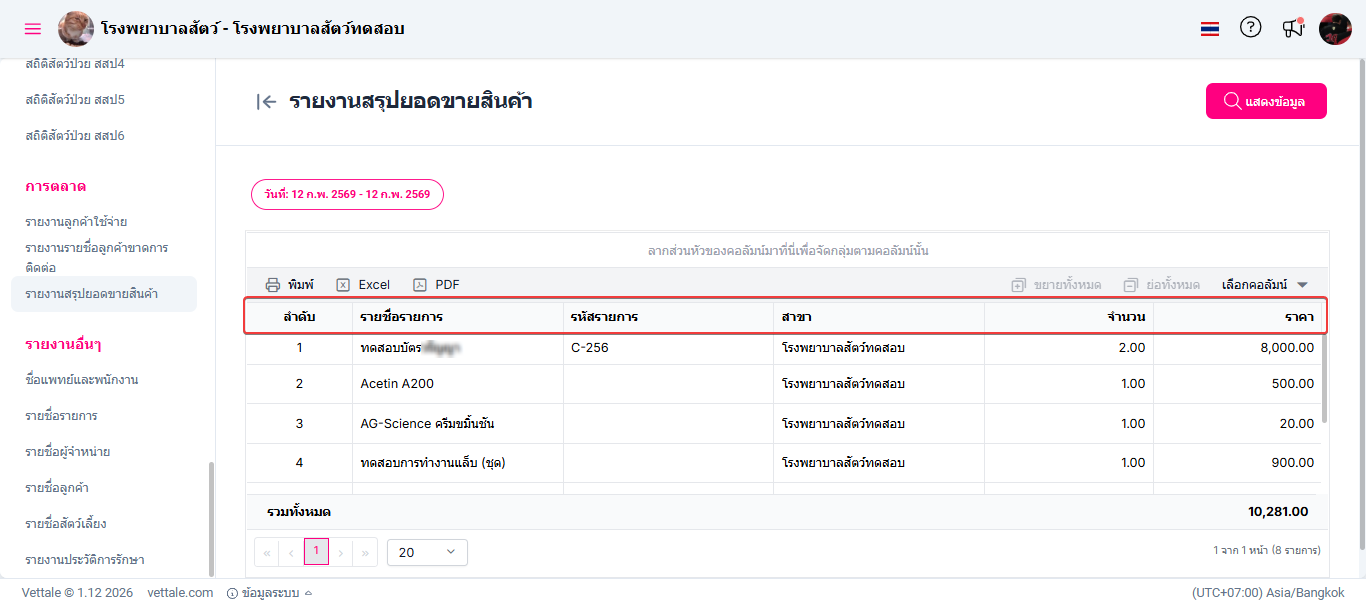Click the Thai flag language icon
1366x607 pixels.
pyautogui.click(x=1210, y=29)
